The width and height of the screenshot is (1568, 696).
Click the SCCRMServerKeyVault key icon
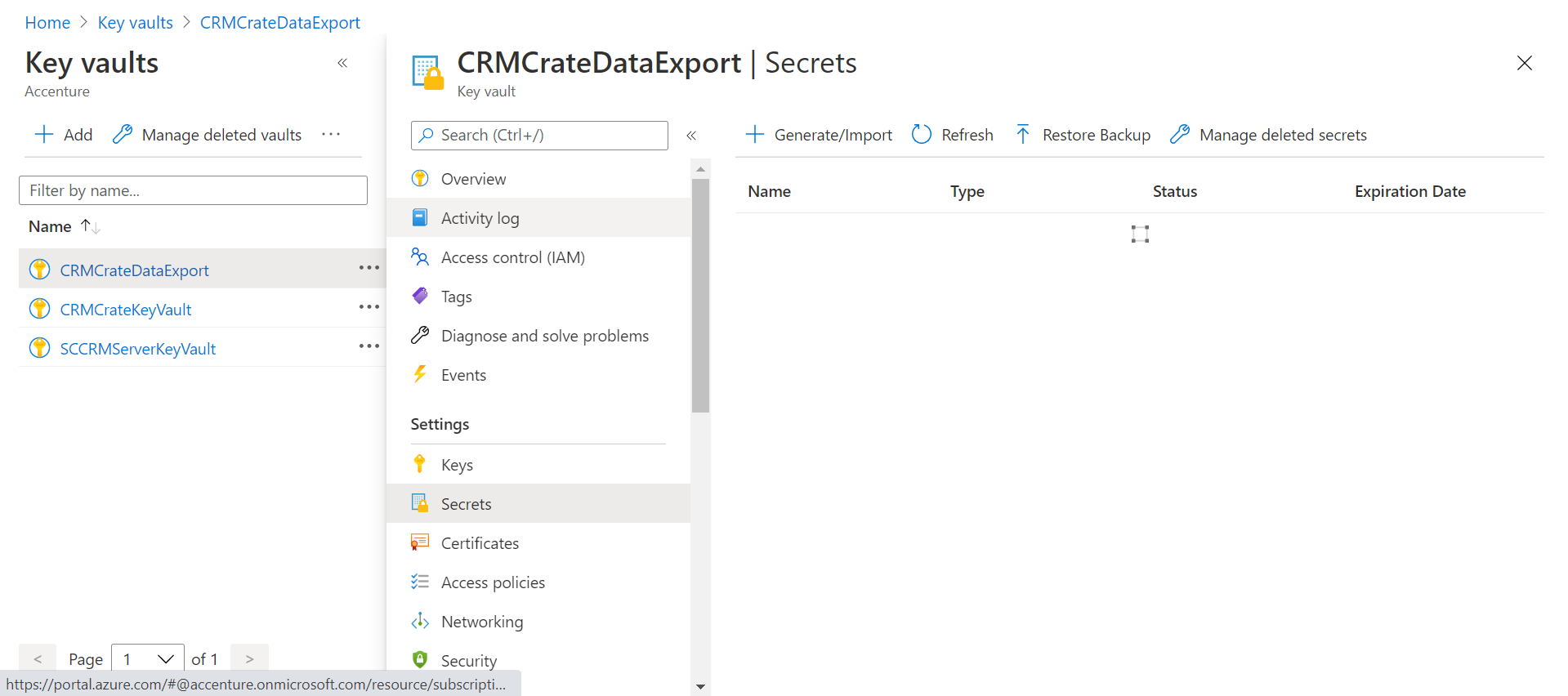(x=39, y=348)
